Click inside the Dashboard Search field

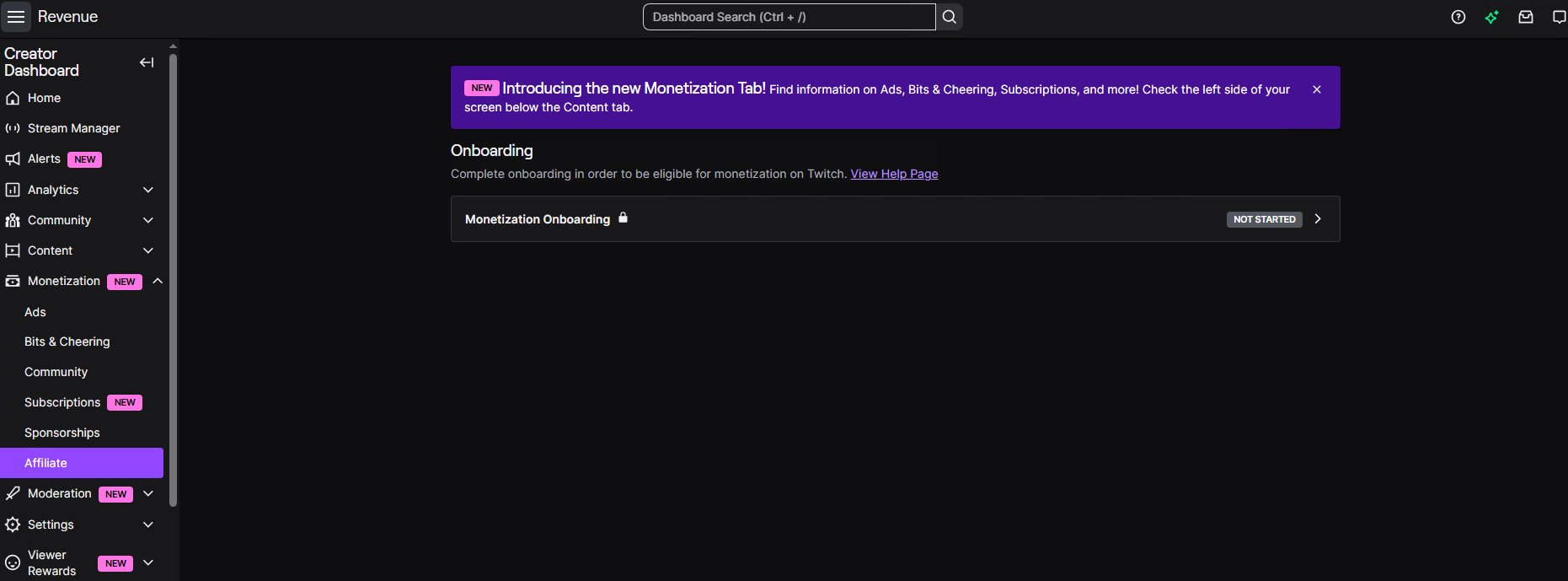click(x=789, y=17)
